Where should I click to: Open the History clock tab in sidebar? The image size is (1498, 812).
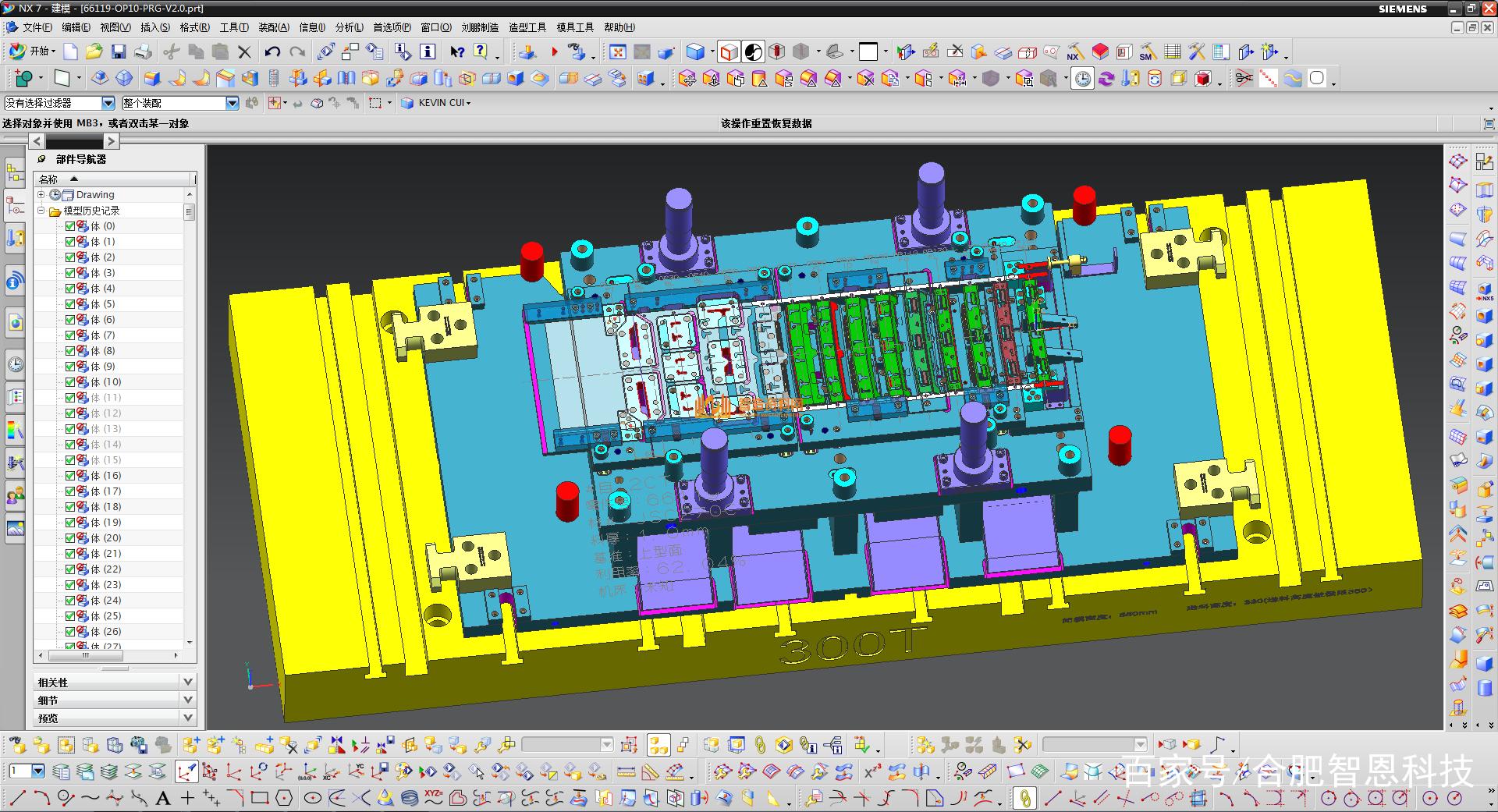click(x=15, y=363)
